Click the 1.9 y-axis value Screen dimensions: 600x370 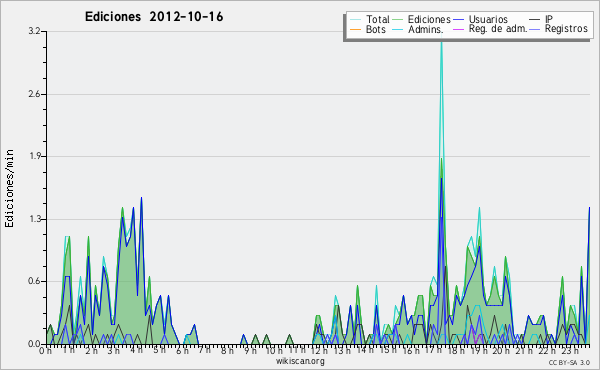pos(34,156)
